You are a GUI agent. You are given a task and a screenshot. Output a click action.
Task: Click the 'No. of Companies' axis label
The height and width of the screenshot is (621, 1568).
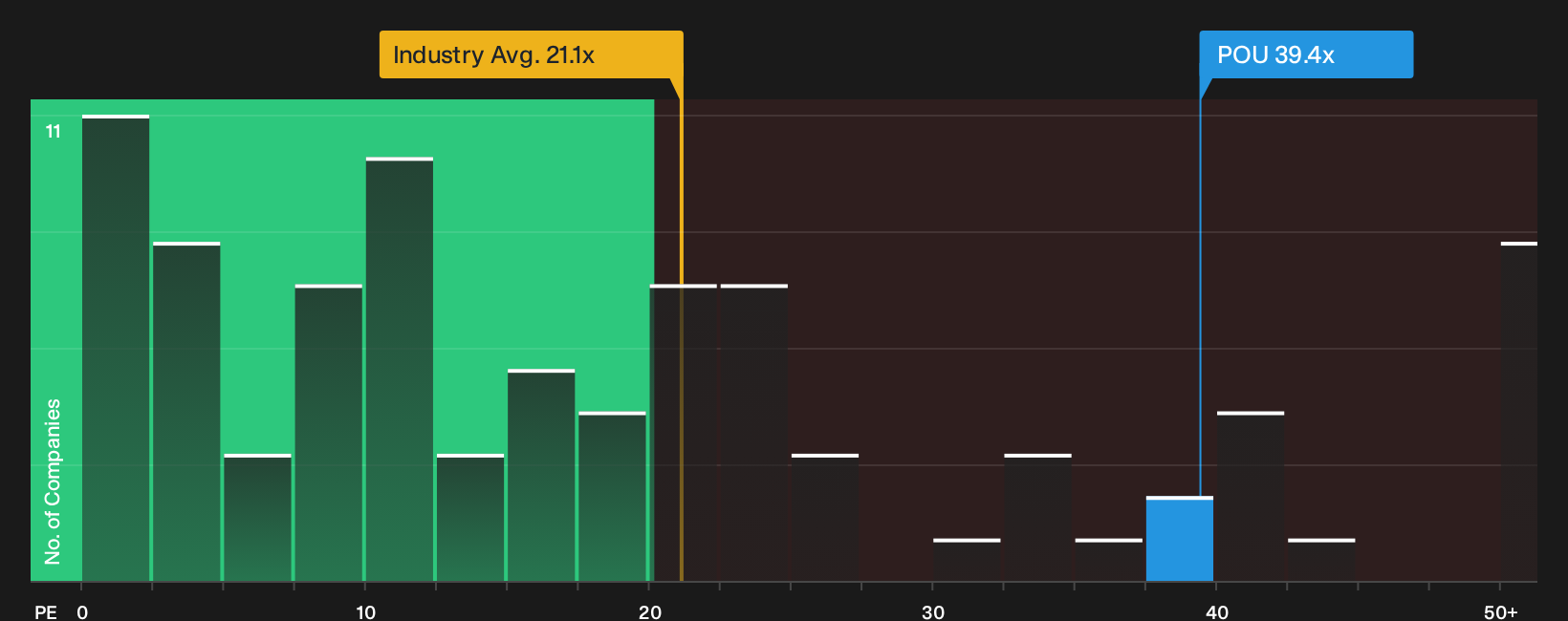(53, 481)
